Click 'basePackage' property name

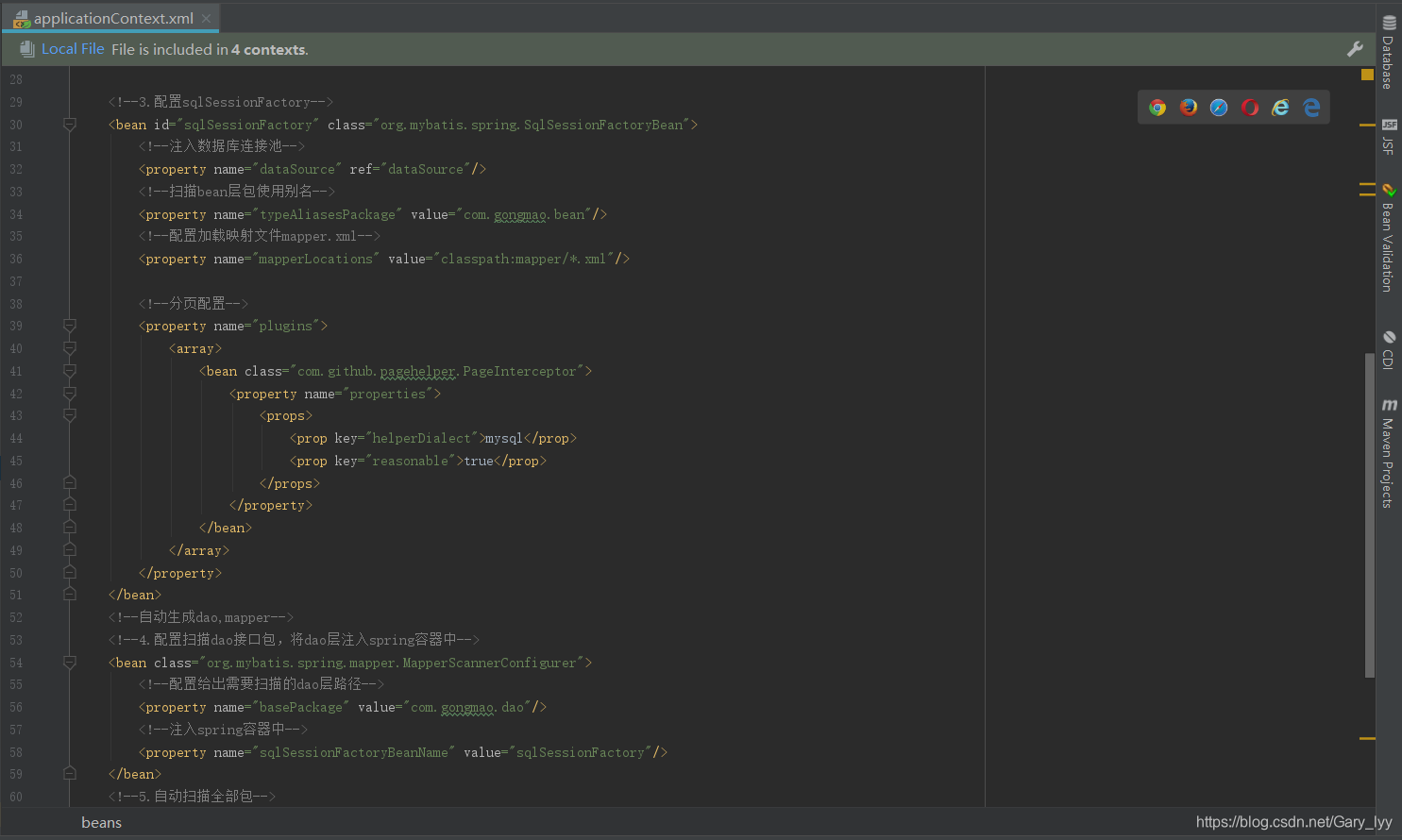click(x=301, y=707)
